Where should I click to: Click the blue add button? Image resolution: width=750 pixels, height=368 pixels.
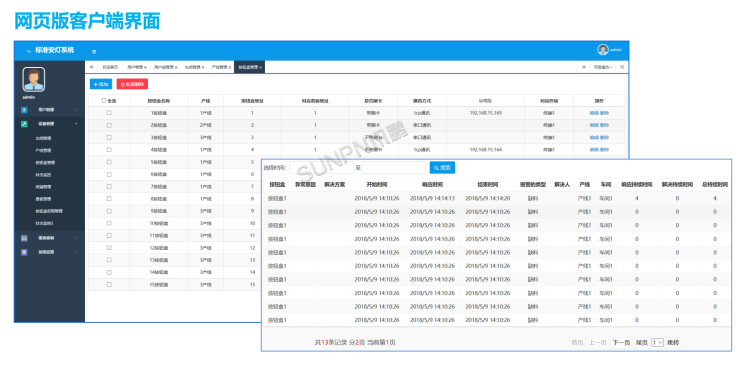pos(101,84)
